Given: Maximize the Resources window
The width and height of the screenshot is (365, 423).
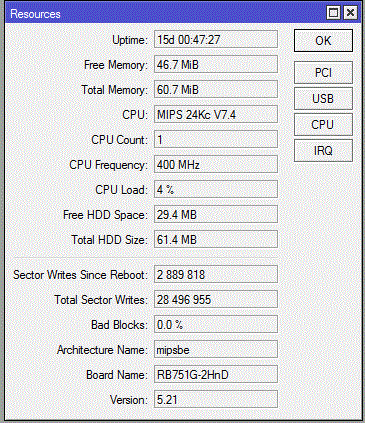Looking at the screenshot, I should coord(333,13).
